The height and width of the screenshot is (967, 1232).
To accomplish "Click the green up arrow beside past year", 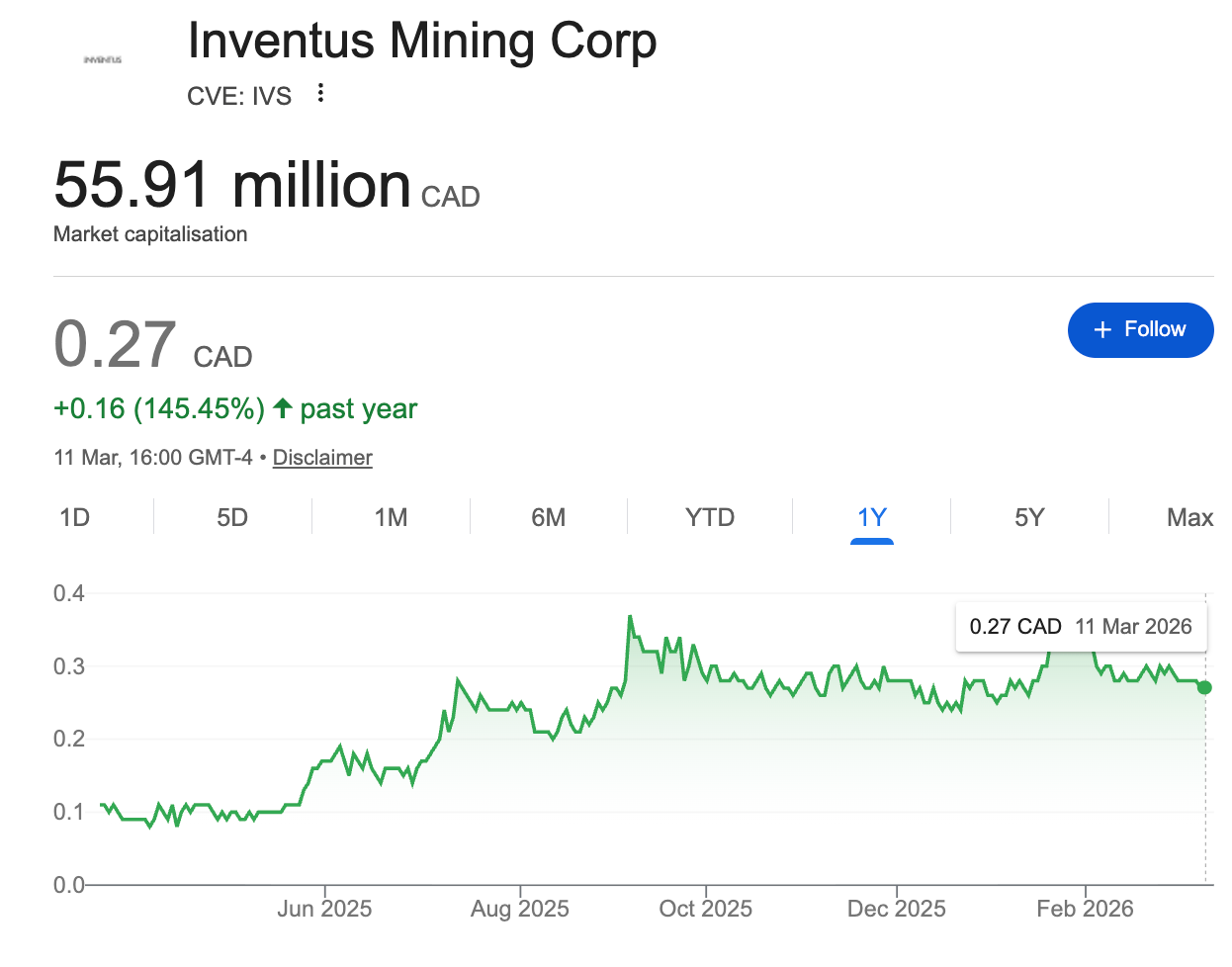I will coord(283,408).
